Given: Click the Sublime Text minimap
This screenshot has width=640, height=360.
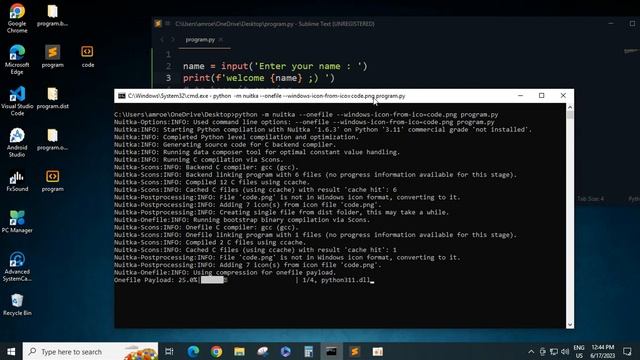Looking at the screenshot, I should tap(632, 51).
